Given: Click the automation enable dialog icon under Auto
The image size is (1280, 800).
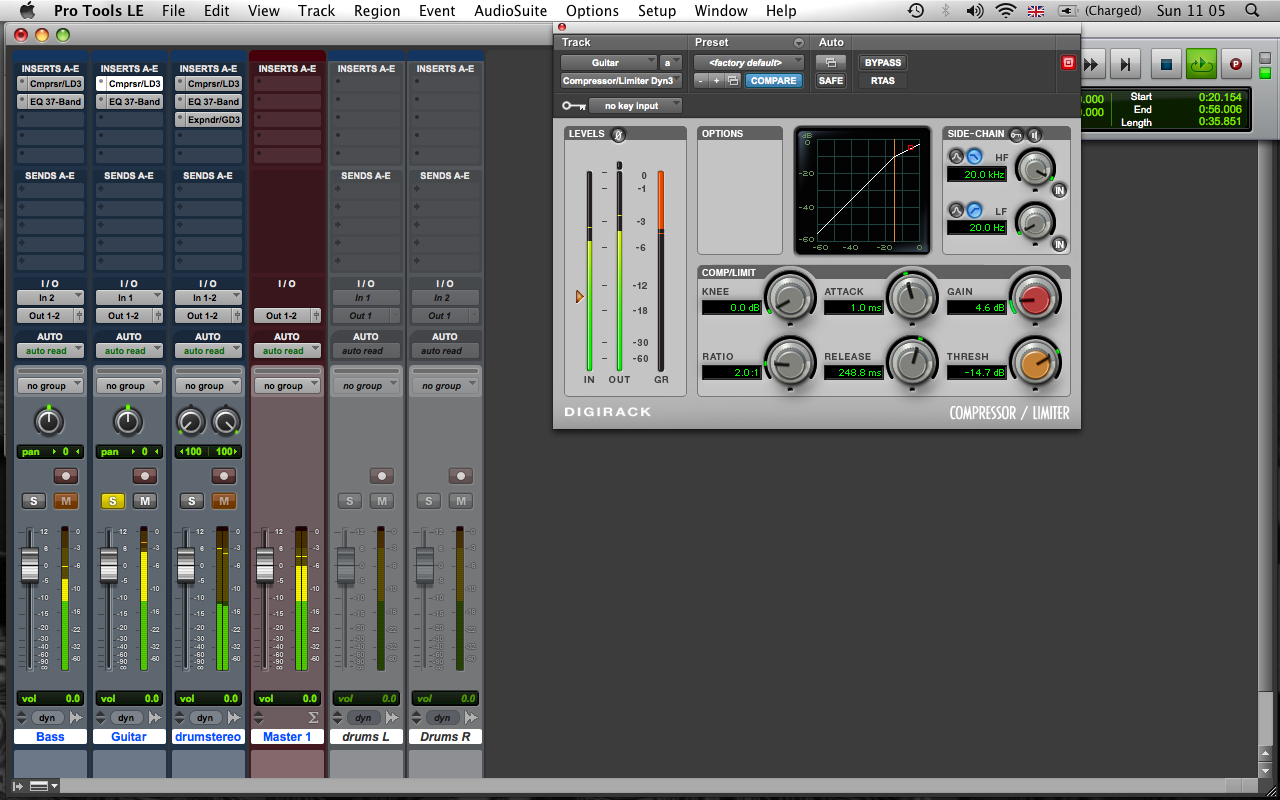Looking at the screenshot, I should pyautogui.click(x=831, y=62).
